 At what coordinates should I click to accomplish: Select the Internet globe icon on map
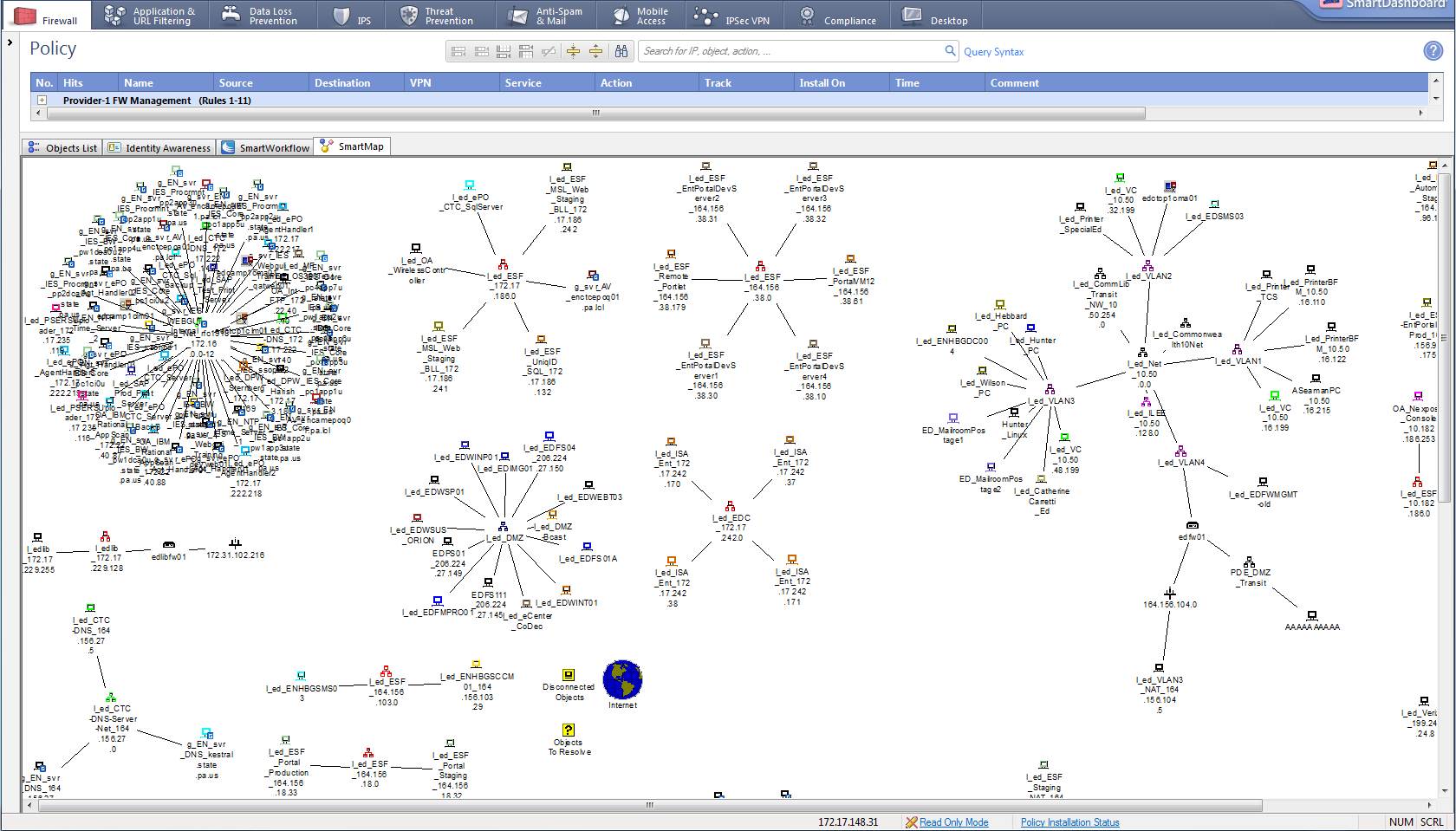point(622,679)
